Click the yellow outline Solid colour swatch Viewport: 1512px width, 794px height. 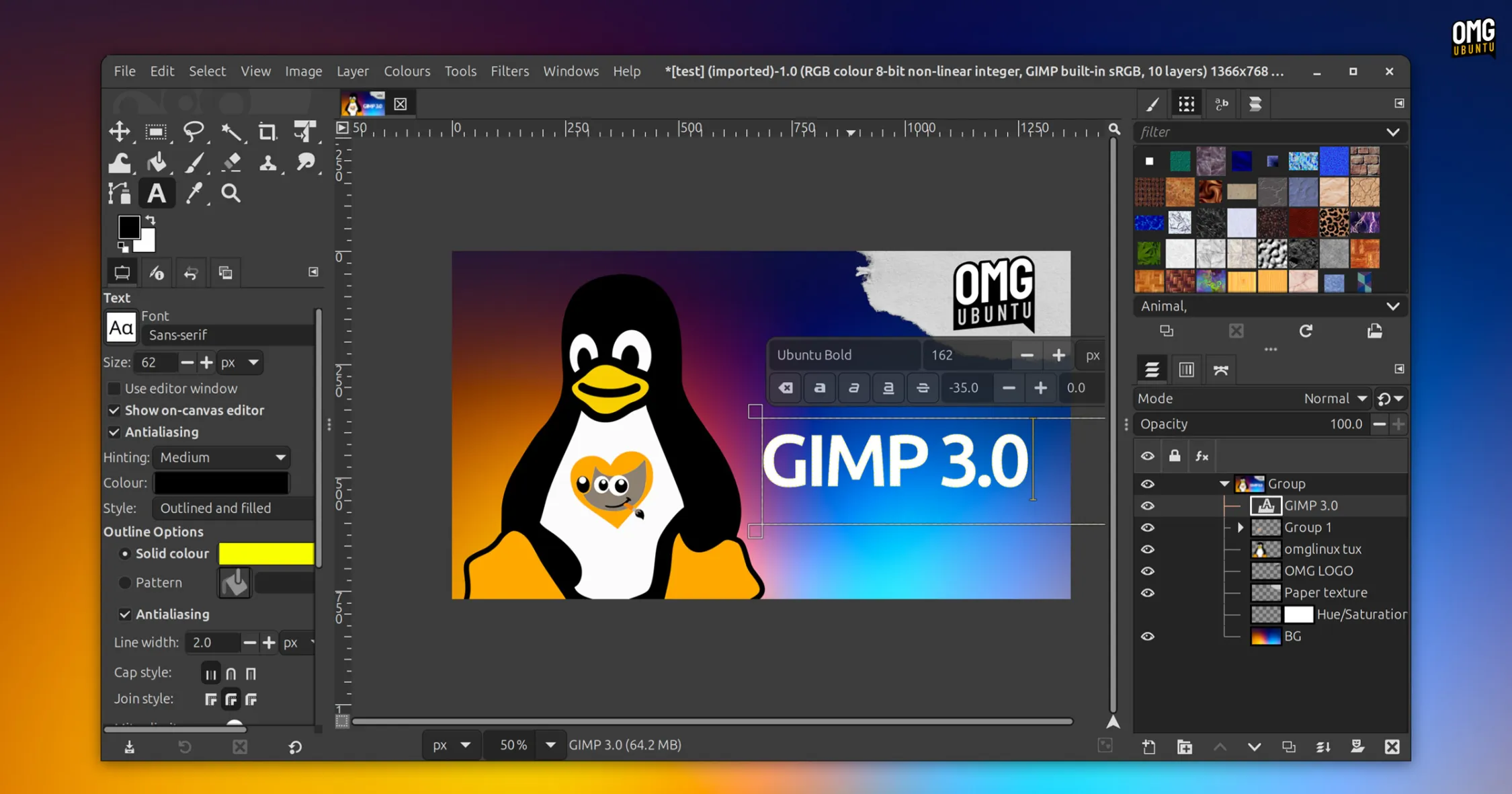(266, 553)
